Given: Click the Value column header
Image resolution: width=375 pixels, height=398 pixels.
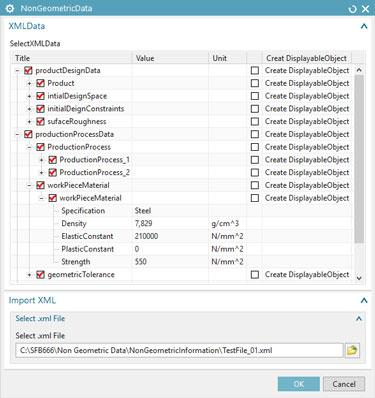Looking at the screenshot, I should 170,58.
